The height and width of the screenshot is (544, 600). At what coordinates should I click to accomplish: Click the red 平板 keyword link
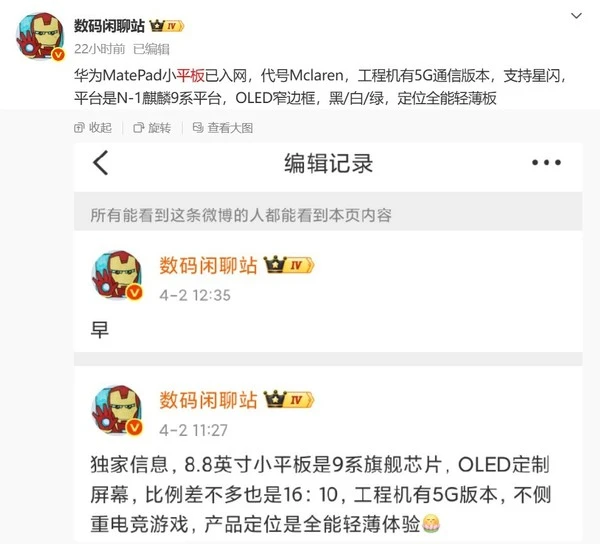pos(191,75)
